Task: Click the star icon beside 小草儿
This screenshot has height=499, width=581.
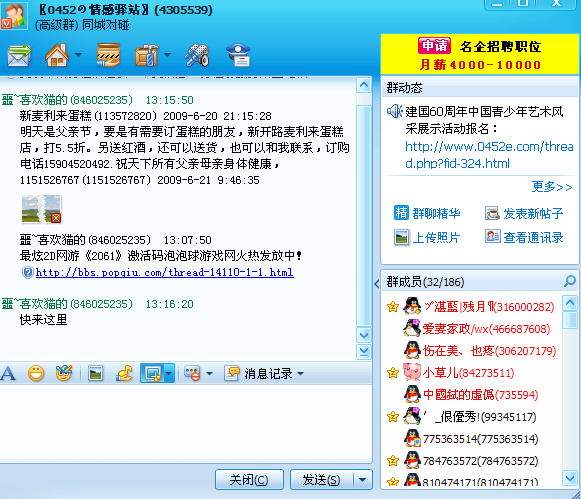Action: [x=393, y=372]
